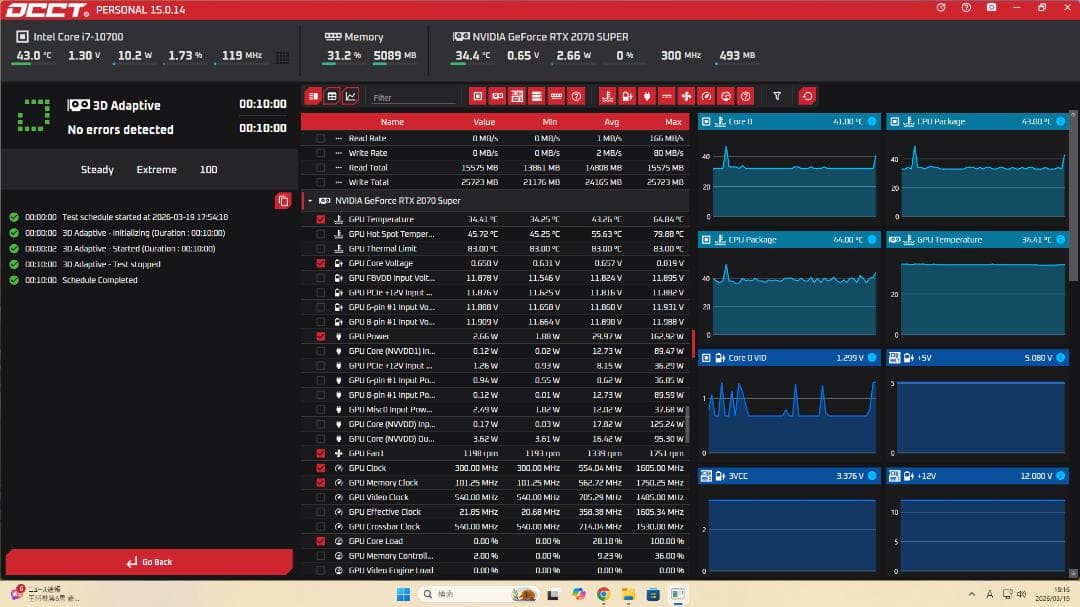This screenshot has height=607, width=1080.
Task: Select the GPU Effective Clock row
Action: click(495, 512)
